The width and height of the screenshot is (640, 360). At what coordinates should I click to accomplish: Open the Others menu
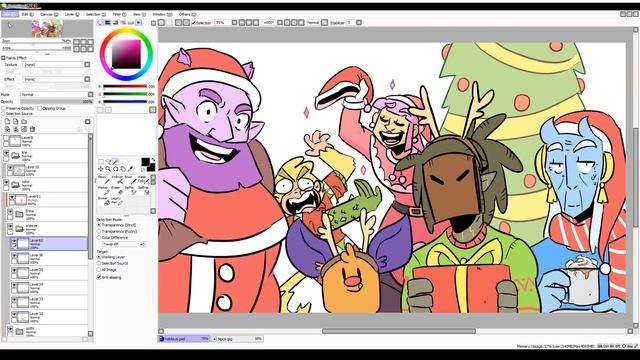(187, 14)
